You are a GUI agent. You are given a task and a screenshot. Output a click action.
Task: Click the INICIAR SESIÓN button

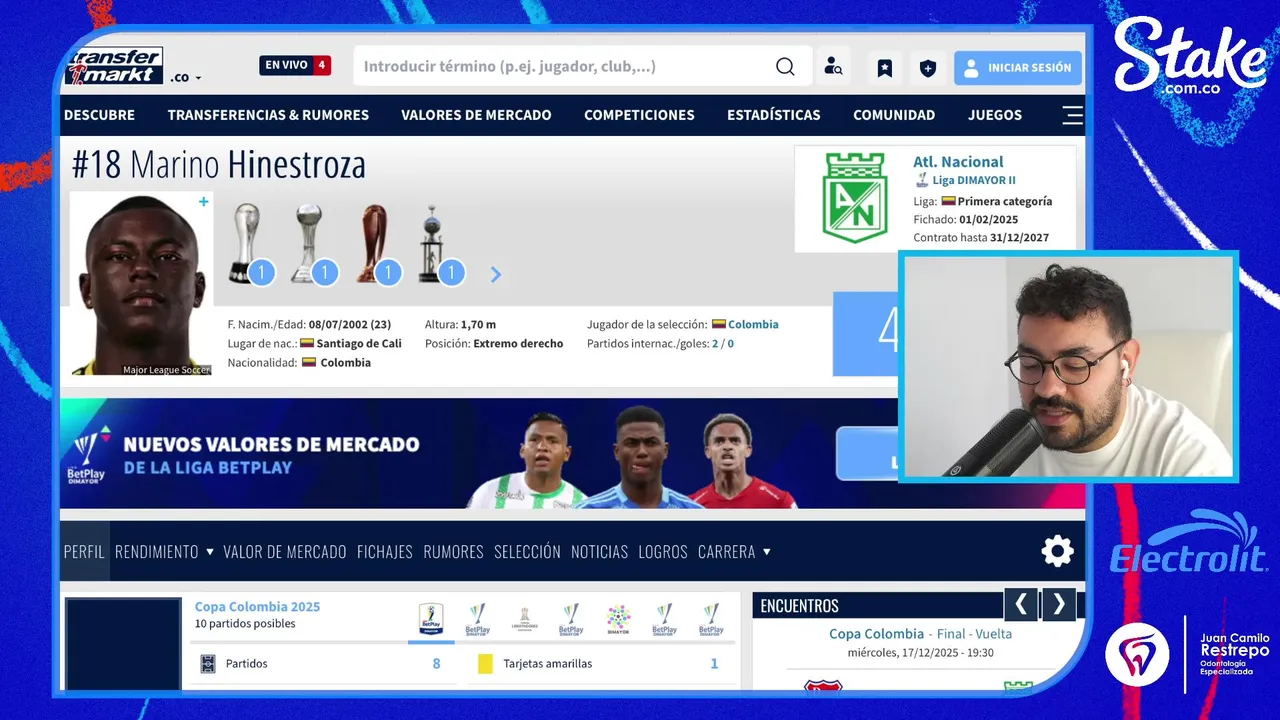1018,68
